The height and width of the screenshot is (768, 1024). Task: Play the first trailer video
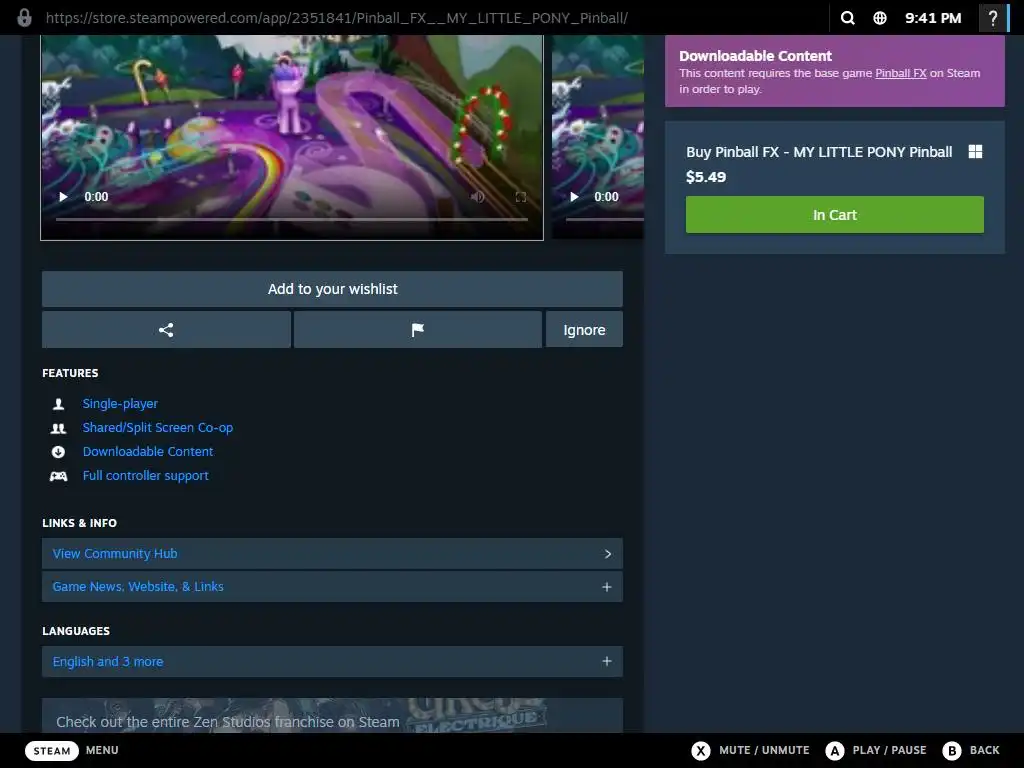tap(63, 197)
